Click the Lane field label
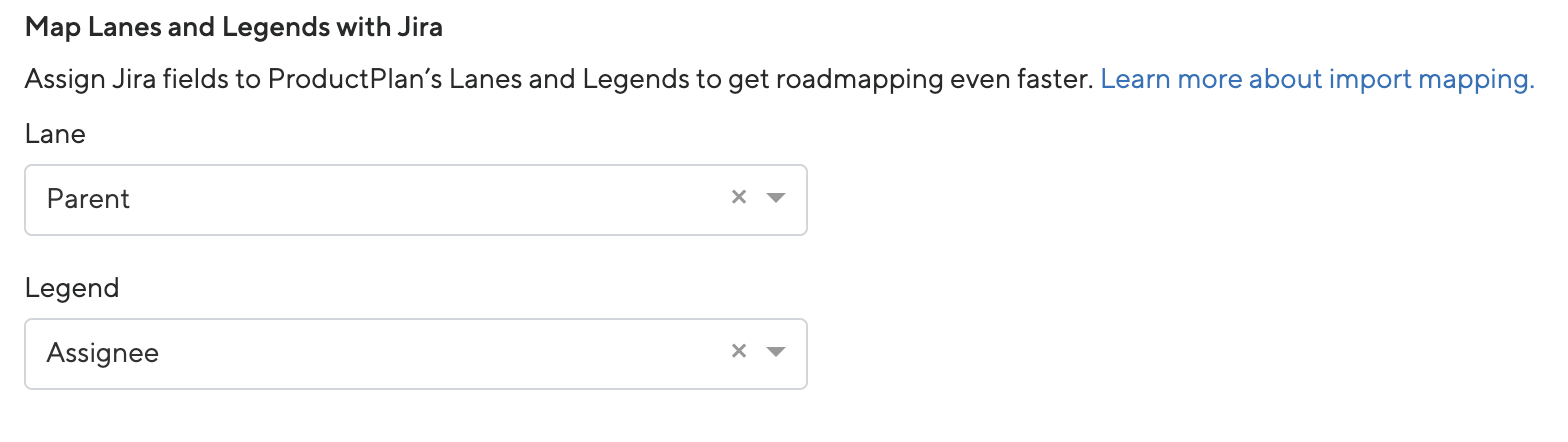Screen dimensions: 1568x442 tap(55, 134)
